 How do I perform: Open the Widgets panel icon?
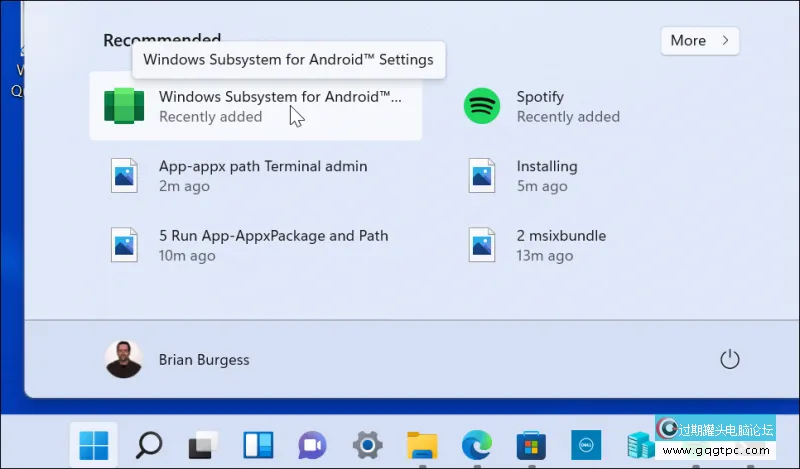(x=258, y=444)
